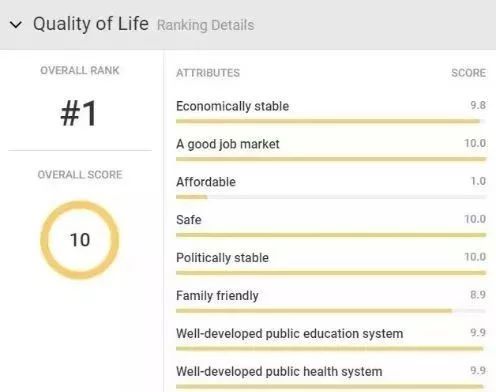Select Well-developed public health system row

331,377
